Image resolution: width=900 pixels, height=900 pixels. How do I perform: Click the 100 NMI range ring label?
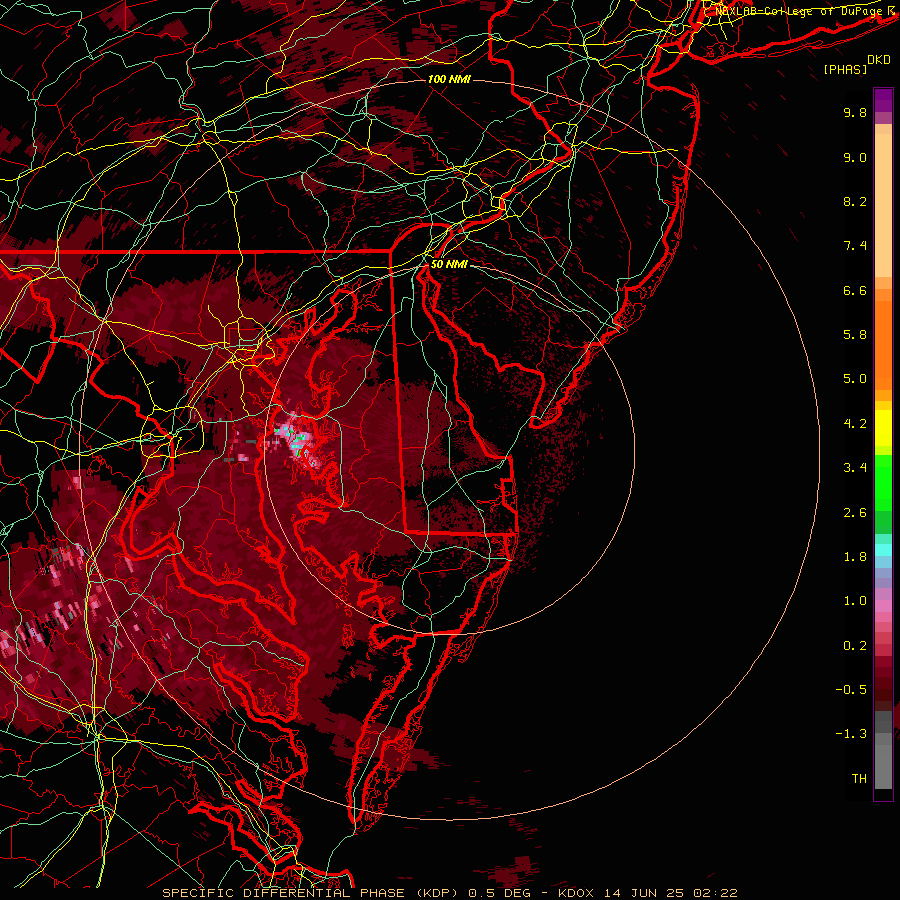coord(449,79)
